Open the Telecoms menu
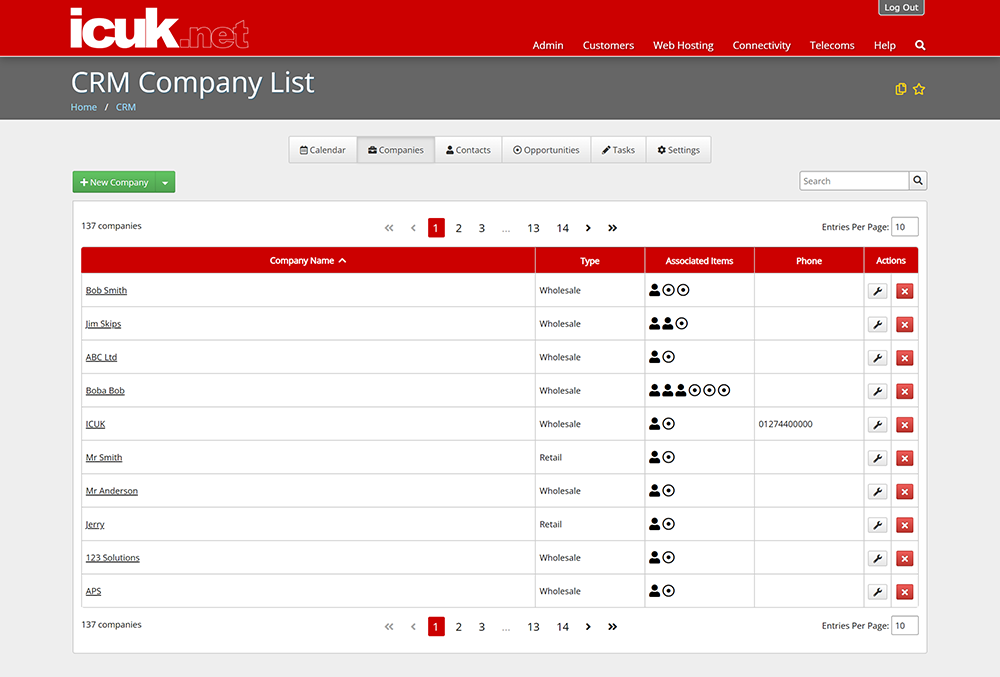 (832, 45)
